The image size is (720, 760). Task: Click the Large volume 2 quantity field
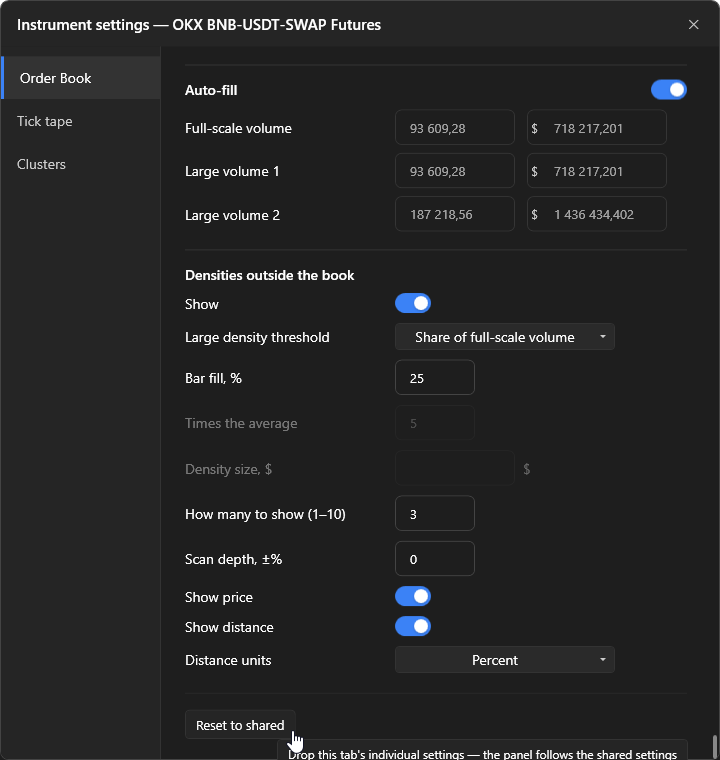point(455,214)
